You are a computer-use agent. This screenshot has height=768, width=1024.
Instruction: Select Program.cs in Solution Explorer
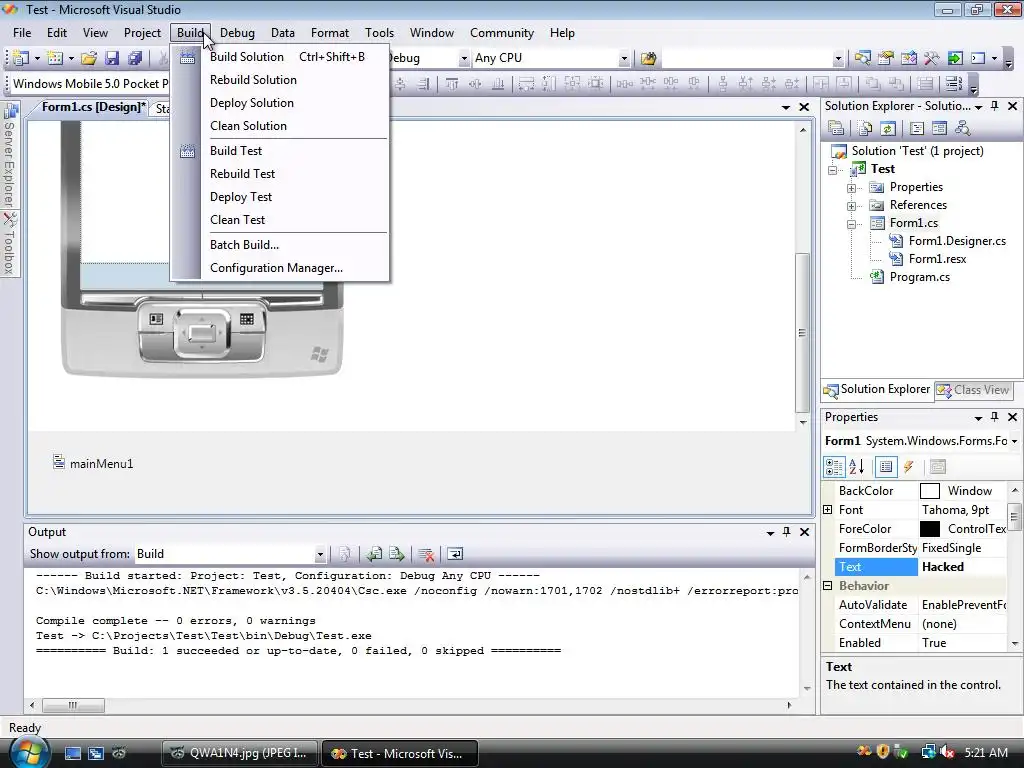910,277
